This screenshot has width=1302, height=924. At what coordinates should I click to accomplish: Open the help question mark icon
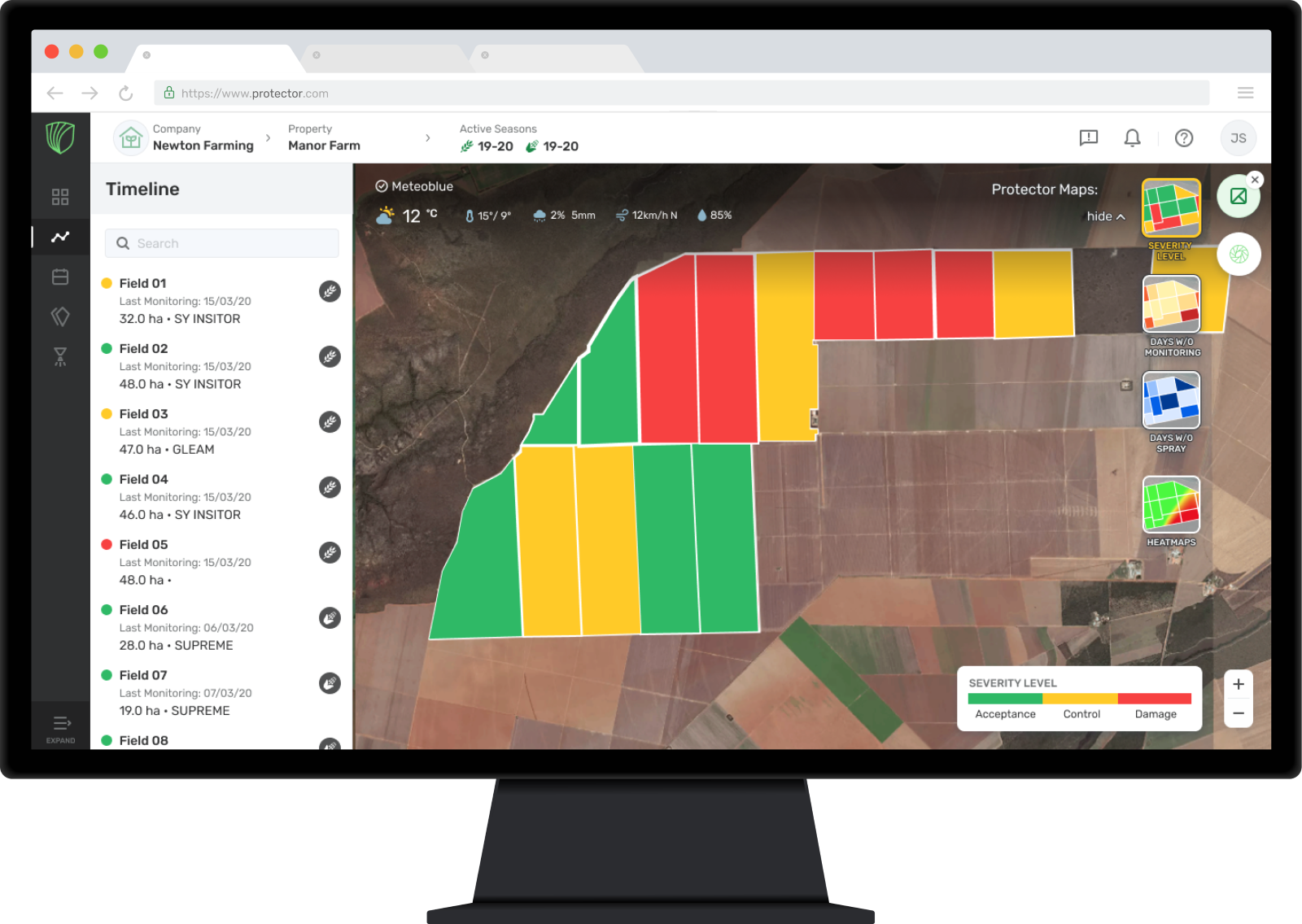(1184, 138)
